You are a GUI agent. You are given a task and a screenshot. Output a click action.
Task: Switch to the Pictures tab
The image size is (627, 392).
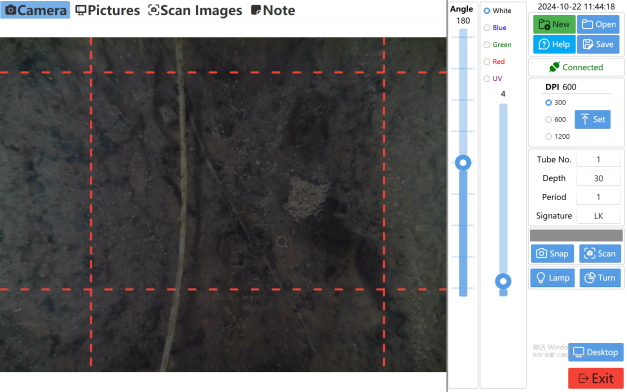108,10
